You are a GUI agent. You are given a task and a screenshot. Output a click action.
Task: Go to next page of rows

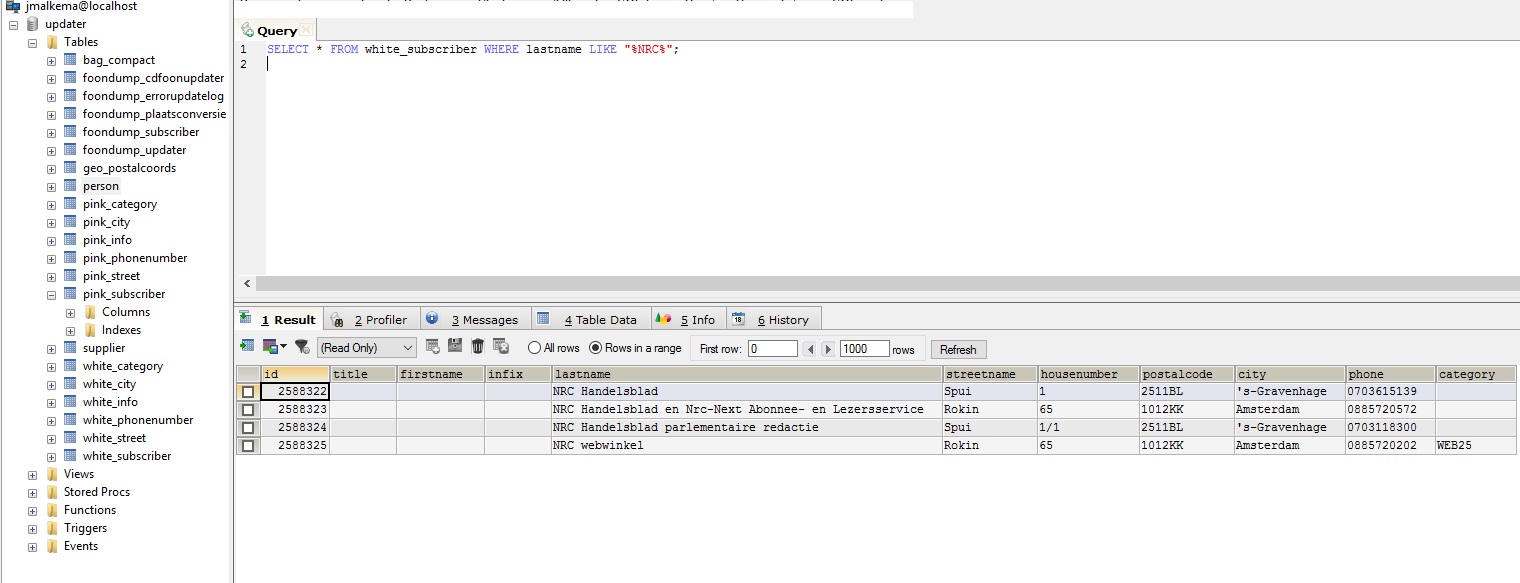click(828, 349)
